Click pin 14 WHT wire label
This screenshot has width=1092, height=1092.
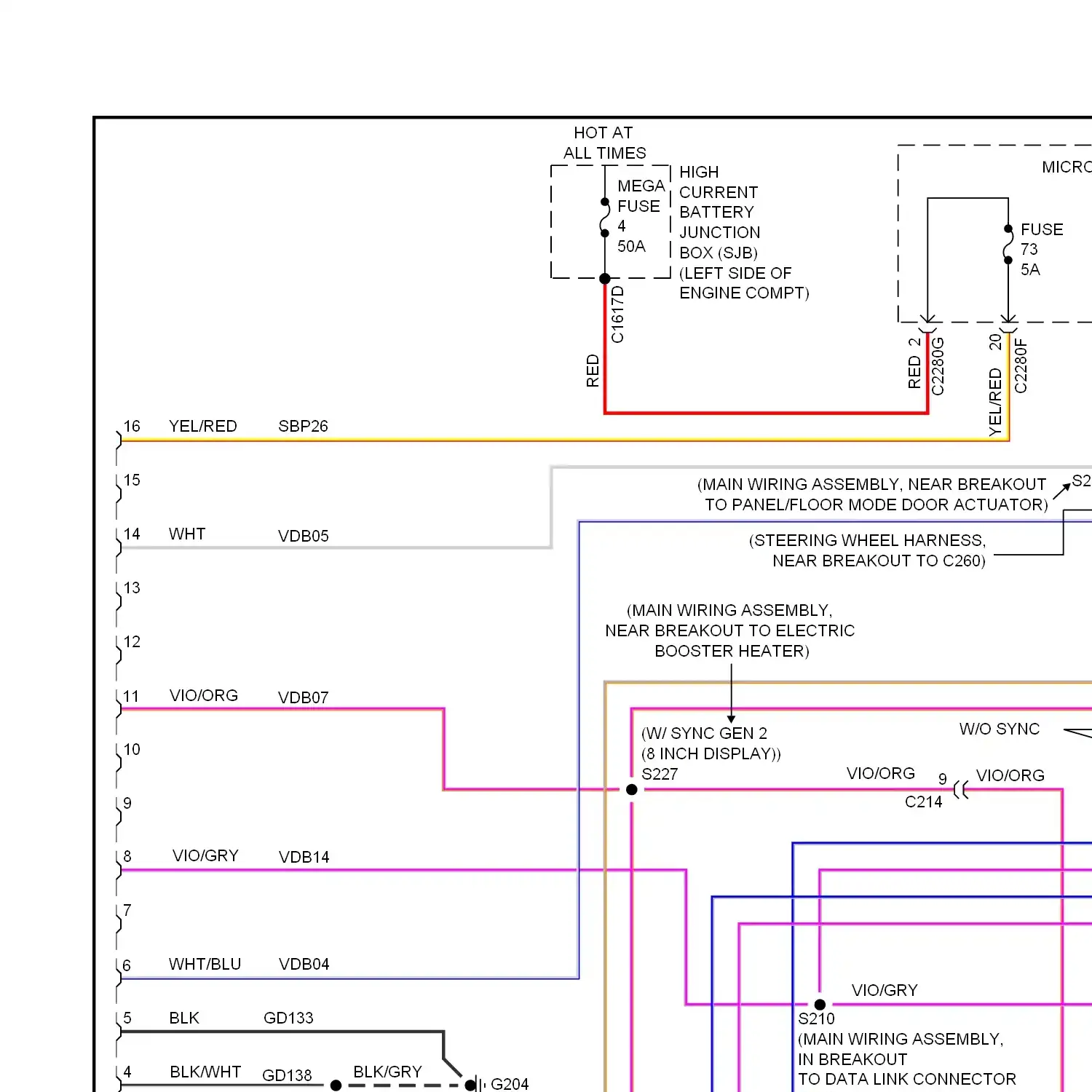pos(187,534)
